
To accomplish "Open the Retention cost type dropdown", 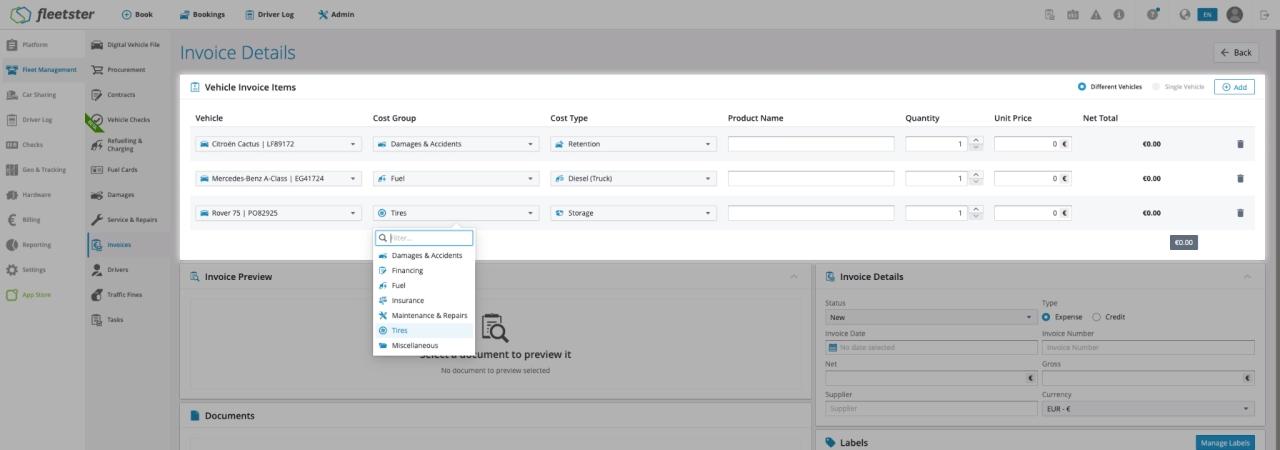I will pos(634,144).
